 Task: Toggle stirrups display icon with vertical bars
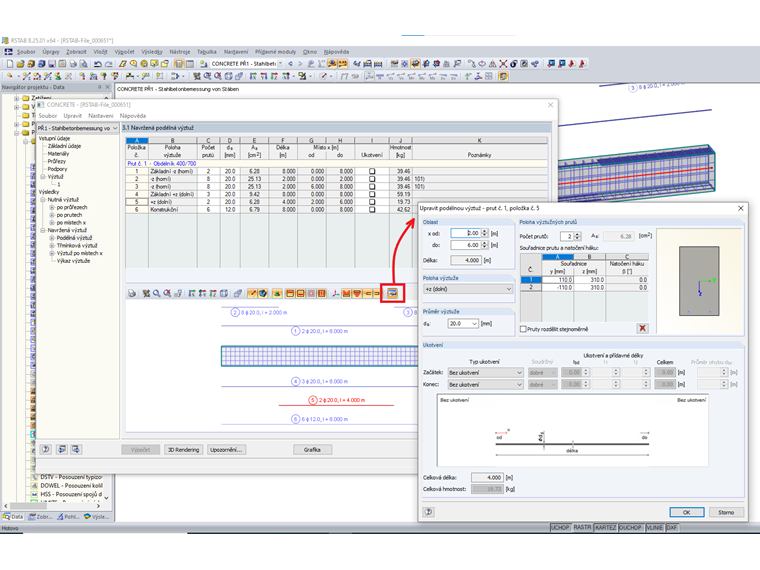pos(321,294)
